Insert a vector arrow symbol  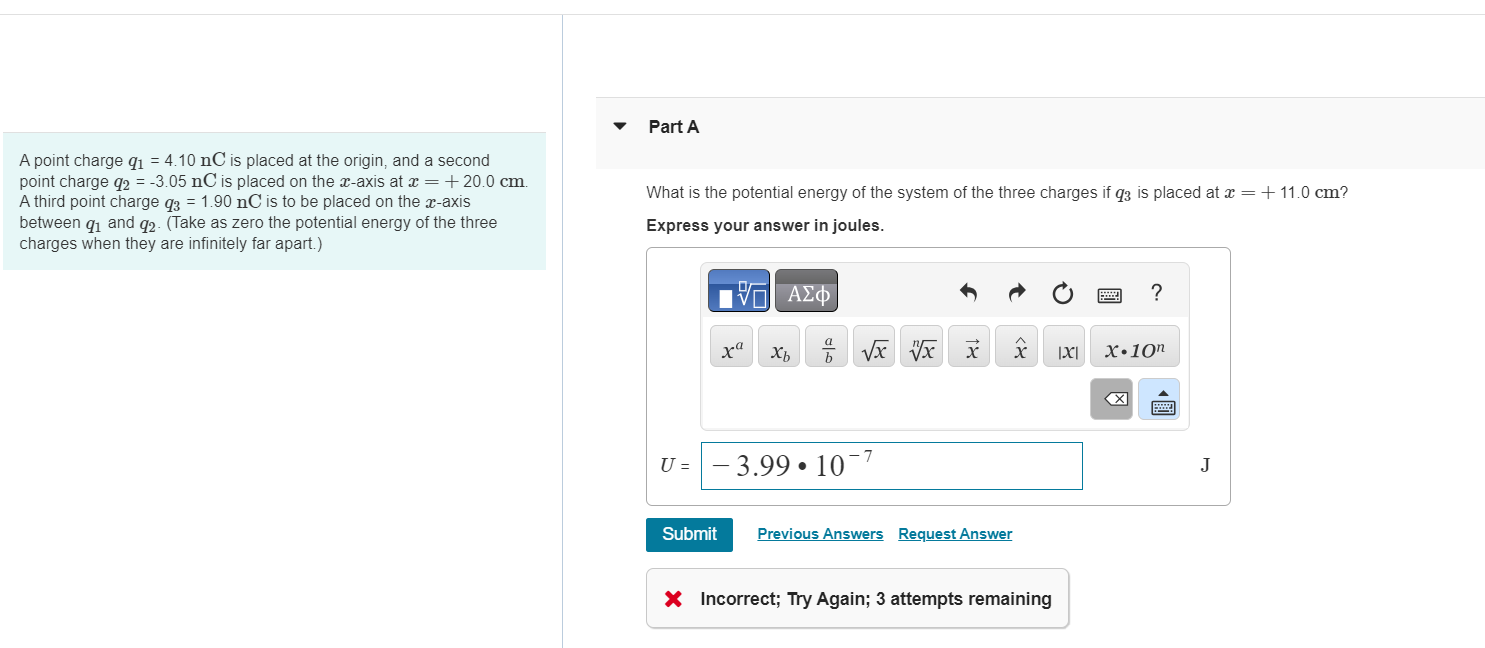tap(968, 346)
